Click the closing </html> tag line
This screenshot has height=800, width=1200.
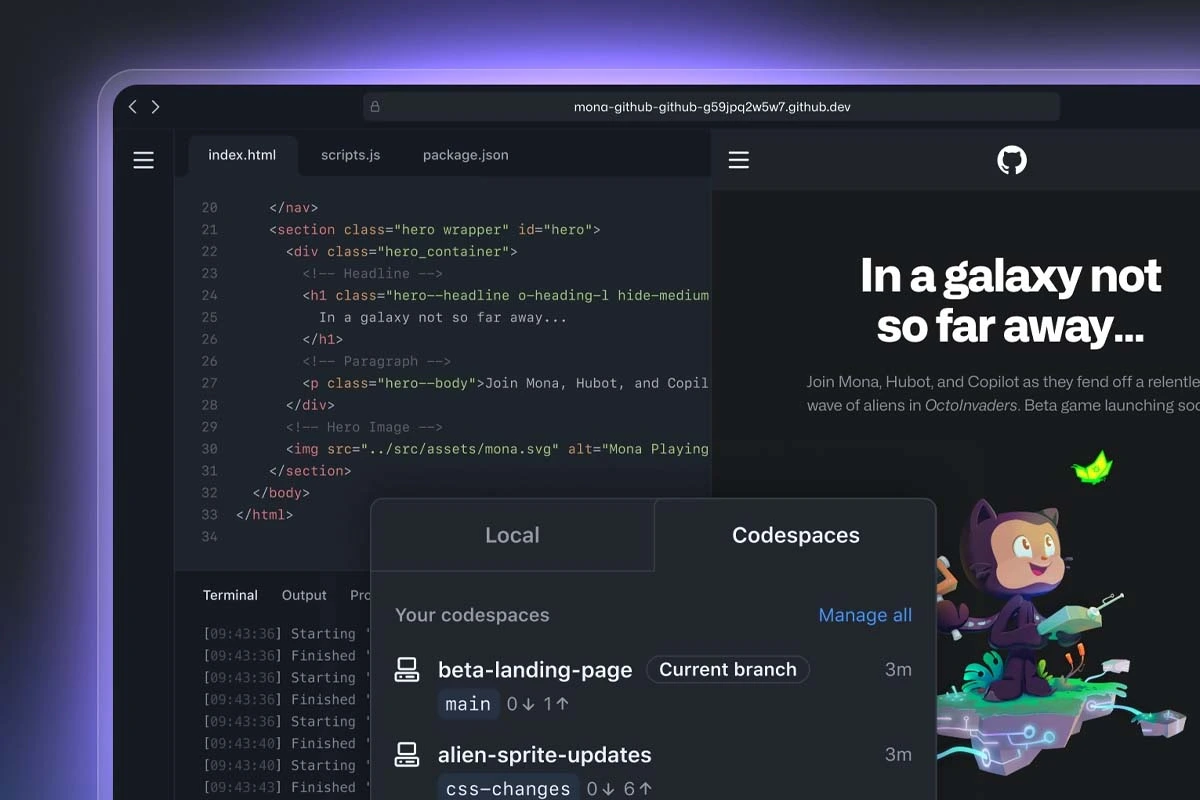264,515
